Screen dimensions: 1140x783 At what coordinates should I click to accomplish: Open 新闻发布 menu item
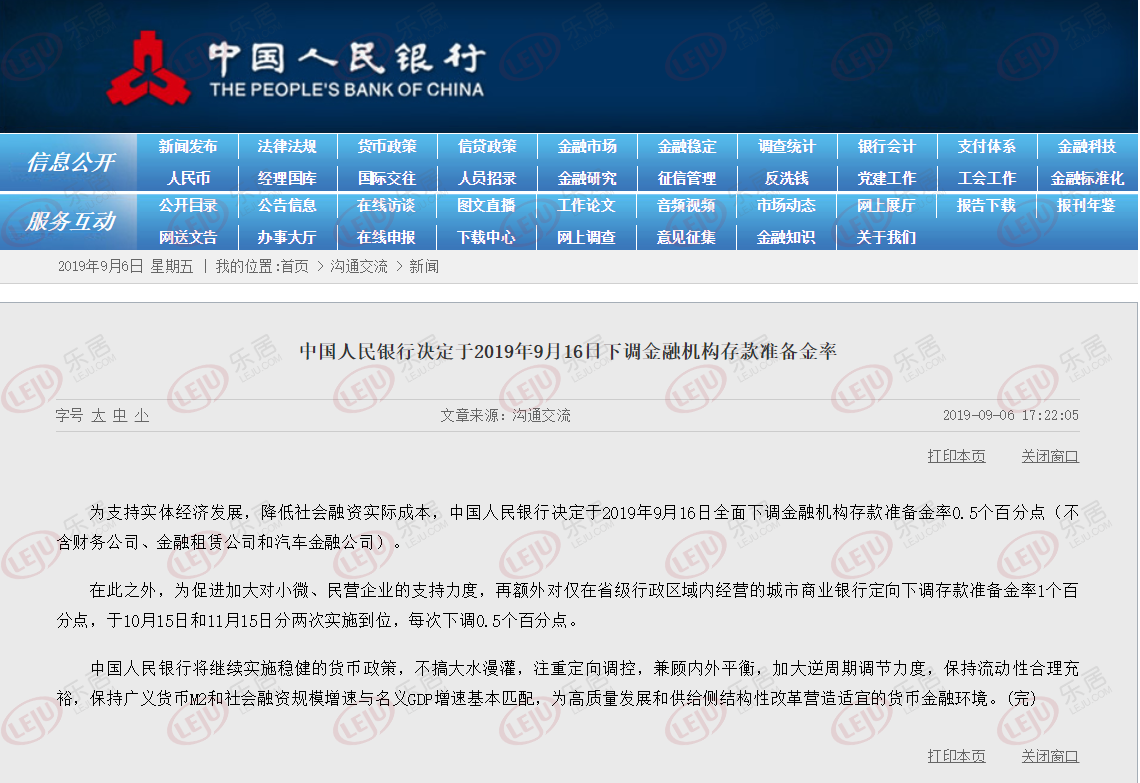[188, 146]
